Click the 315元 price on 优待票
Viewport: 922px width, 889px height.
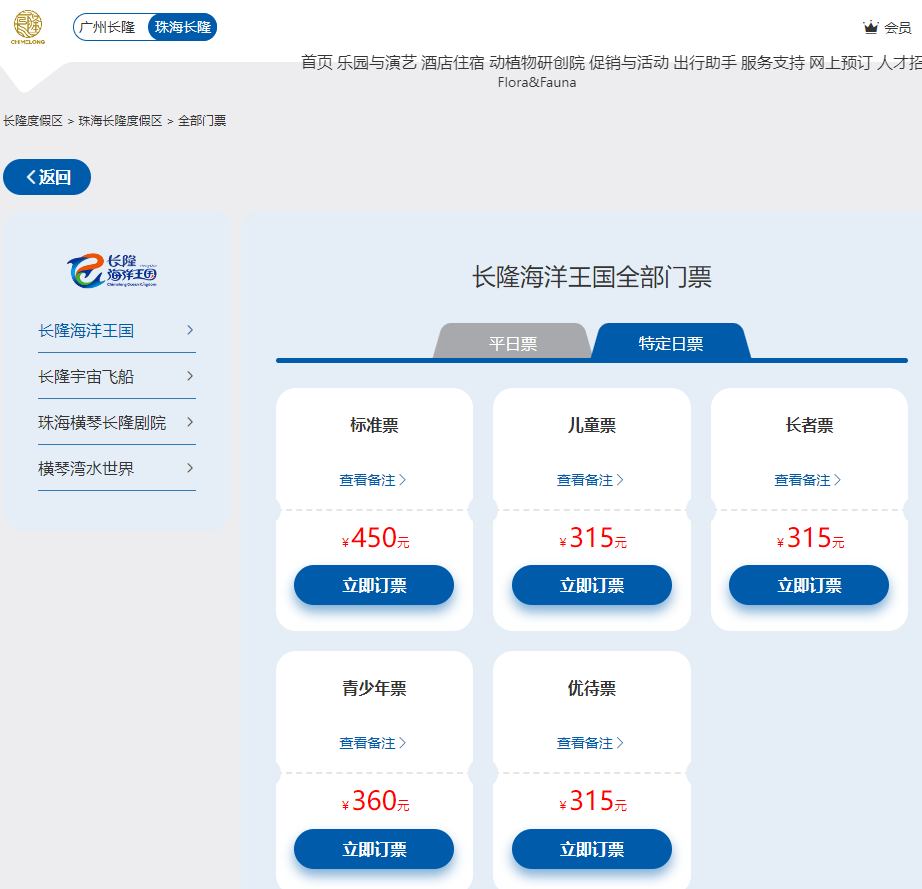point(593,801)
